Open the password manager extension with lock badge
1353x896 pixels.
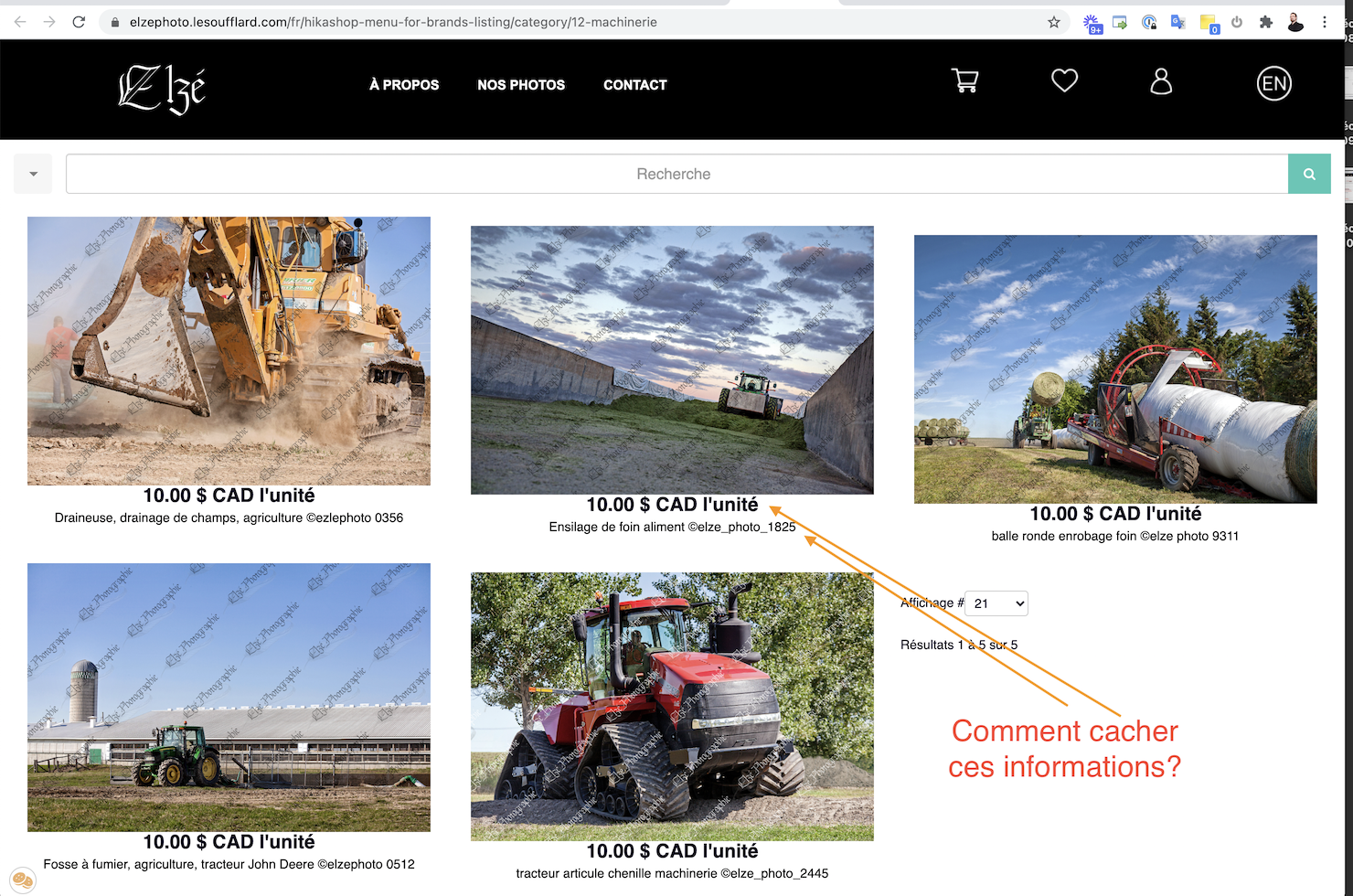click(x=1149, y=22)
